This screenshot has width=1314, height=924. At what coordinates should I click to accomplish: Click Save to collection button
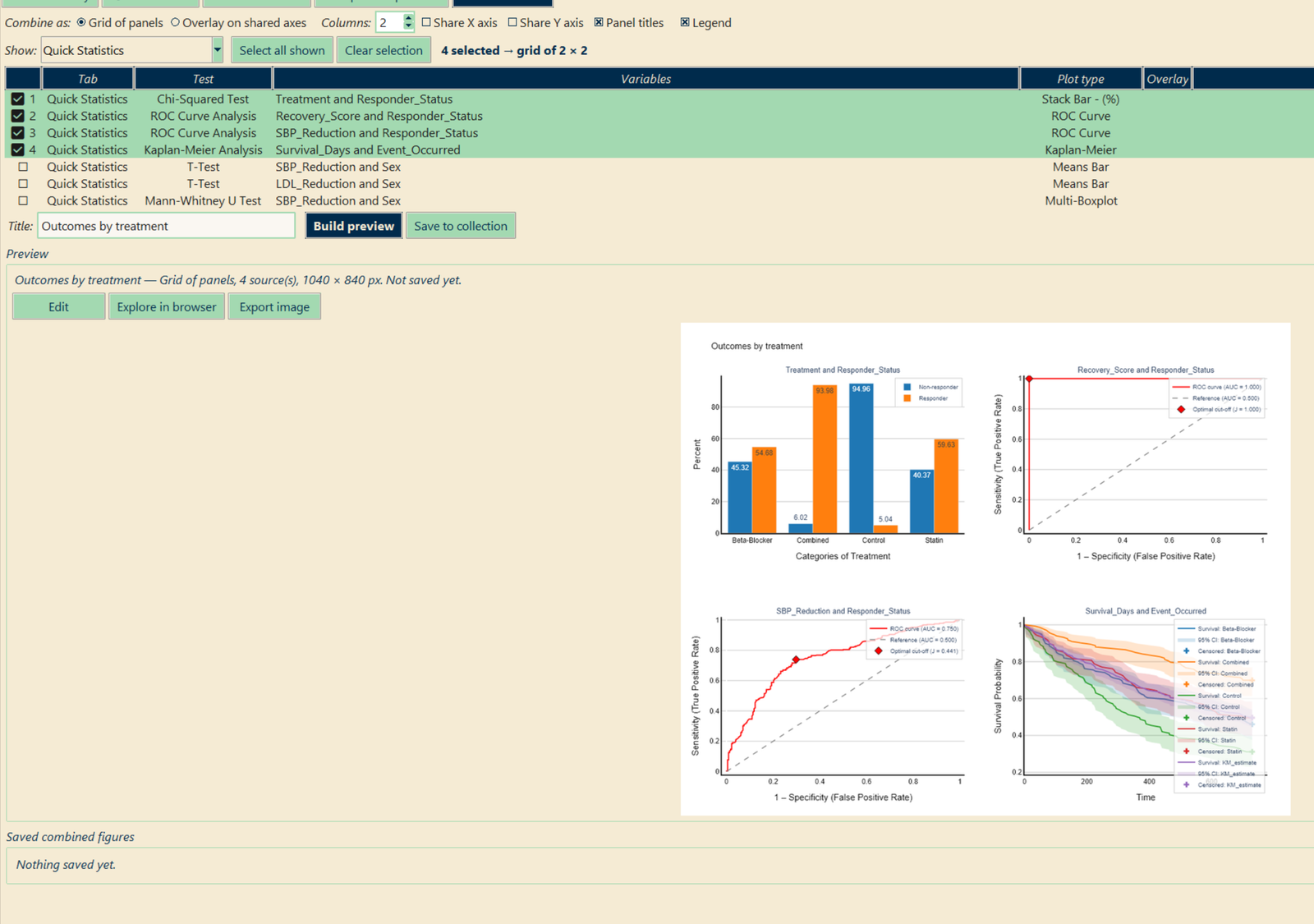[461, 226]
